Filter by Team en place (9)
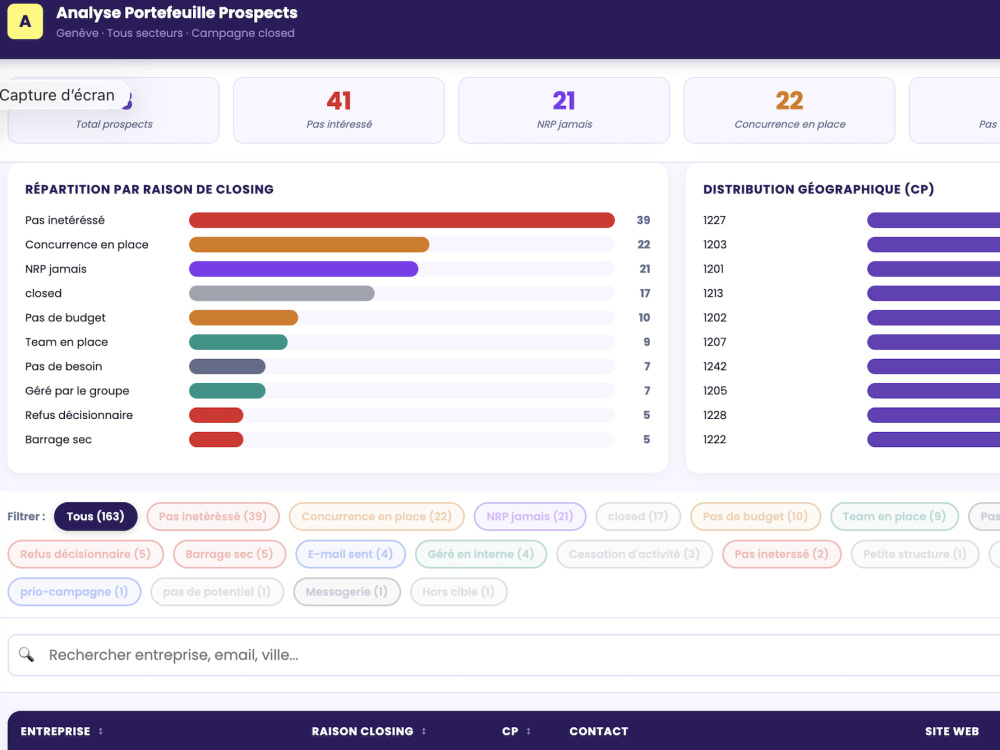The width and height of the screenshot is (1000, 750). (x=894, y=517)
